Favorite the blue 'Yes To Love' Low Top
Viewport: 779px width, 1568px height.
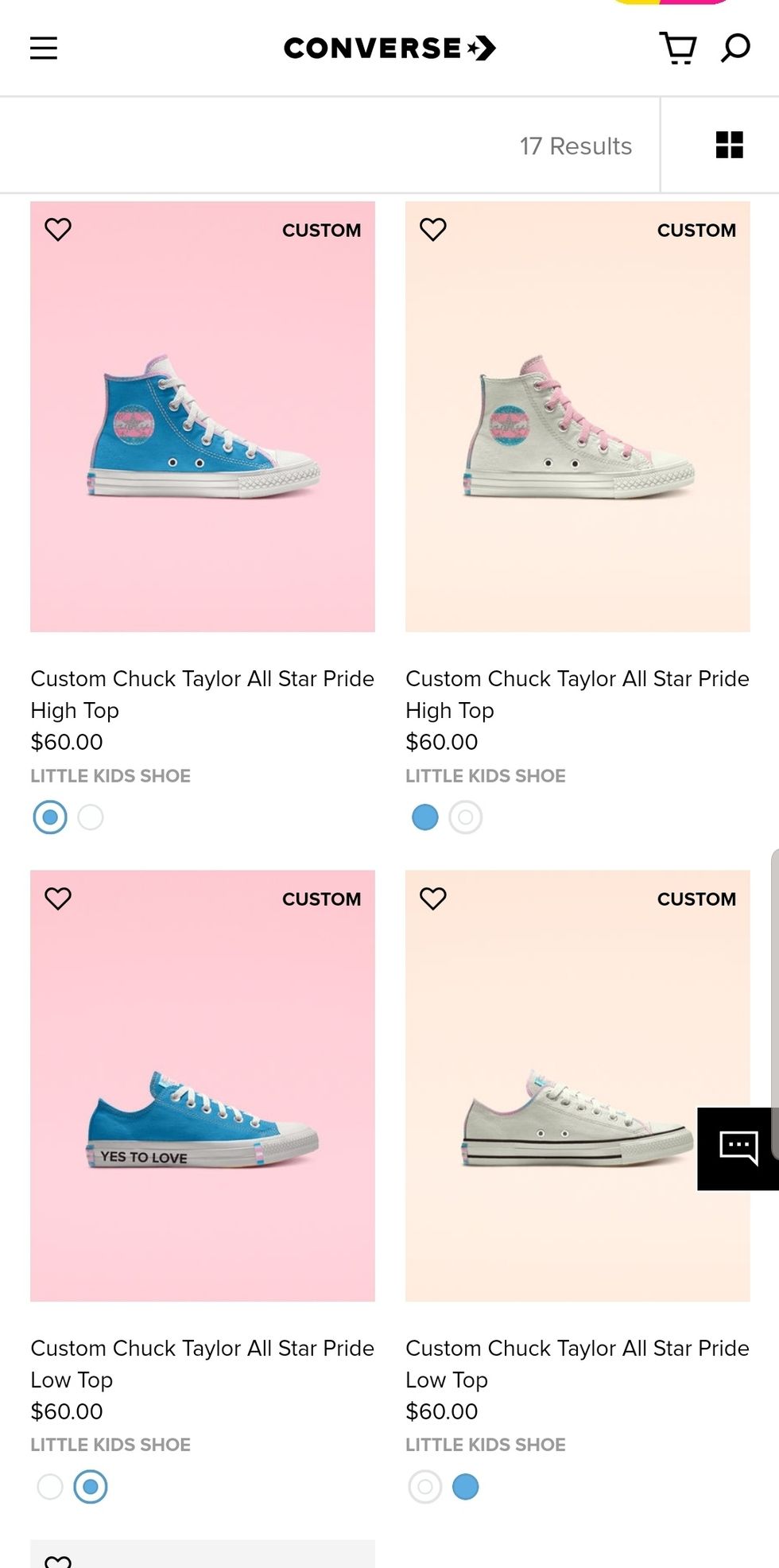click(x=58, y=898)
